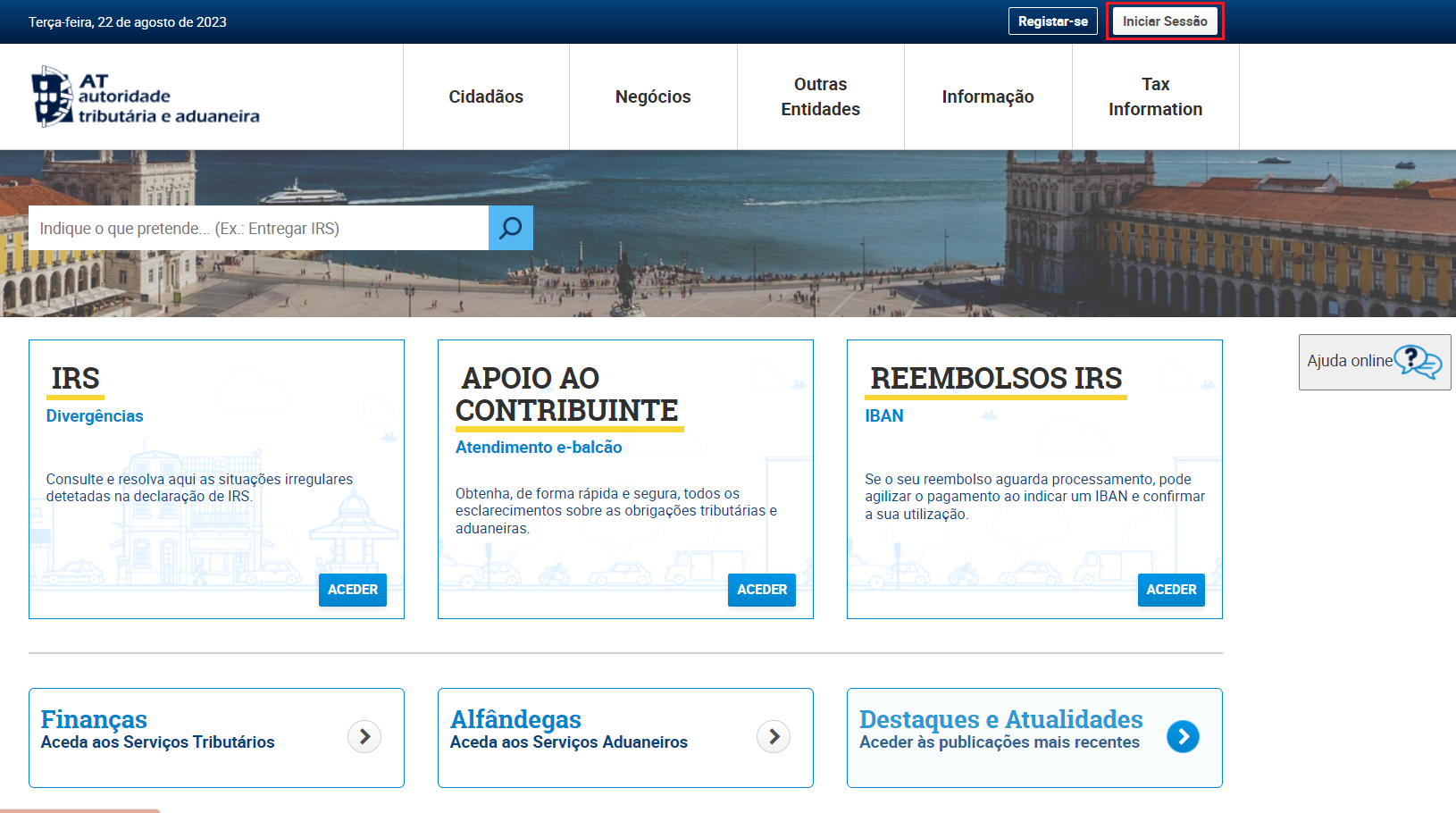Open the IBAN link

click(x=884, y=415)
